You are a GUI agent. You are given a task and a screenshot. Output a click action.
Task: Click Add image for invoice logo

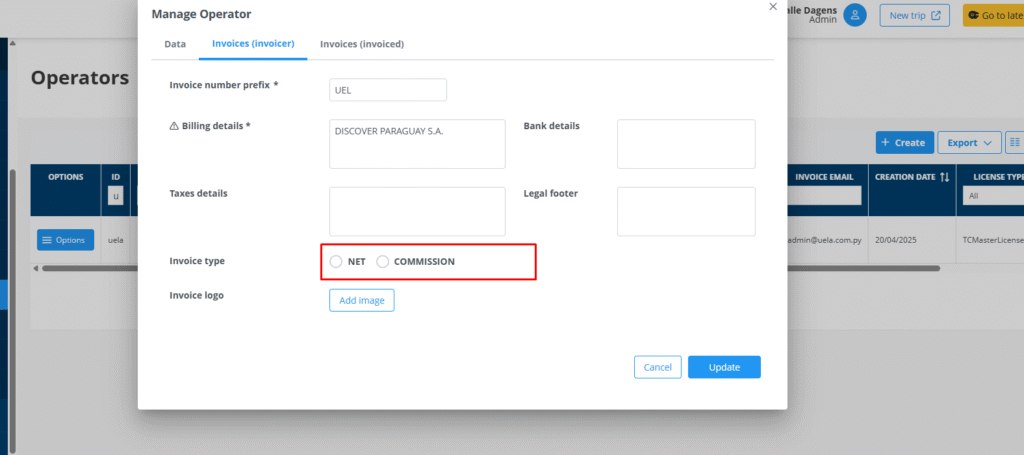pos(362,300)
